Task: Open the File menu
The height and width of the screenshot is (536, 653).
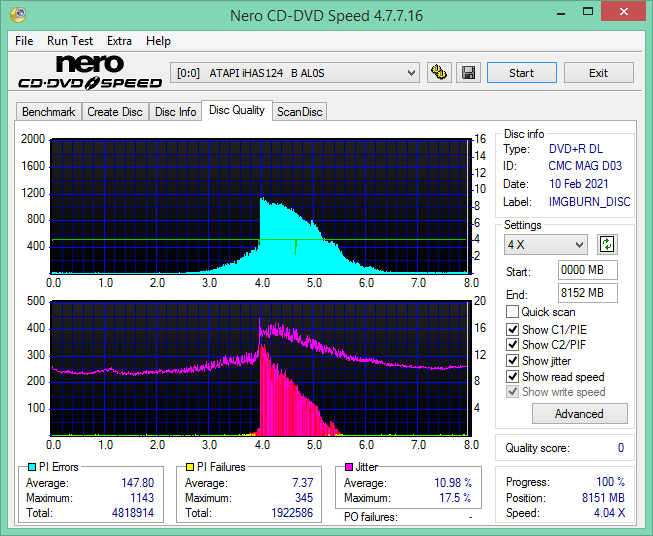Action: pos(24,41)
